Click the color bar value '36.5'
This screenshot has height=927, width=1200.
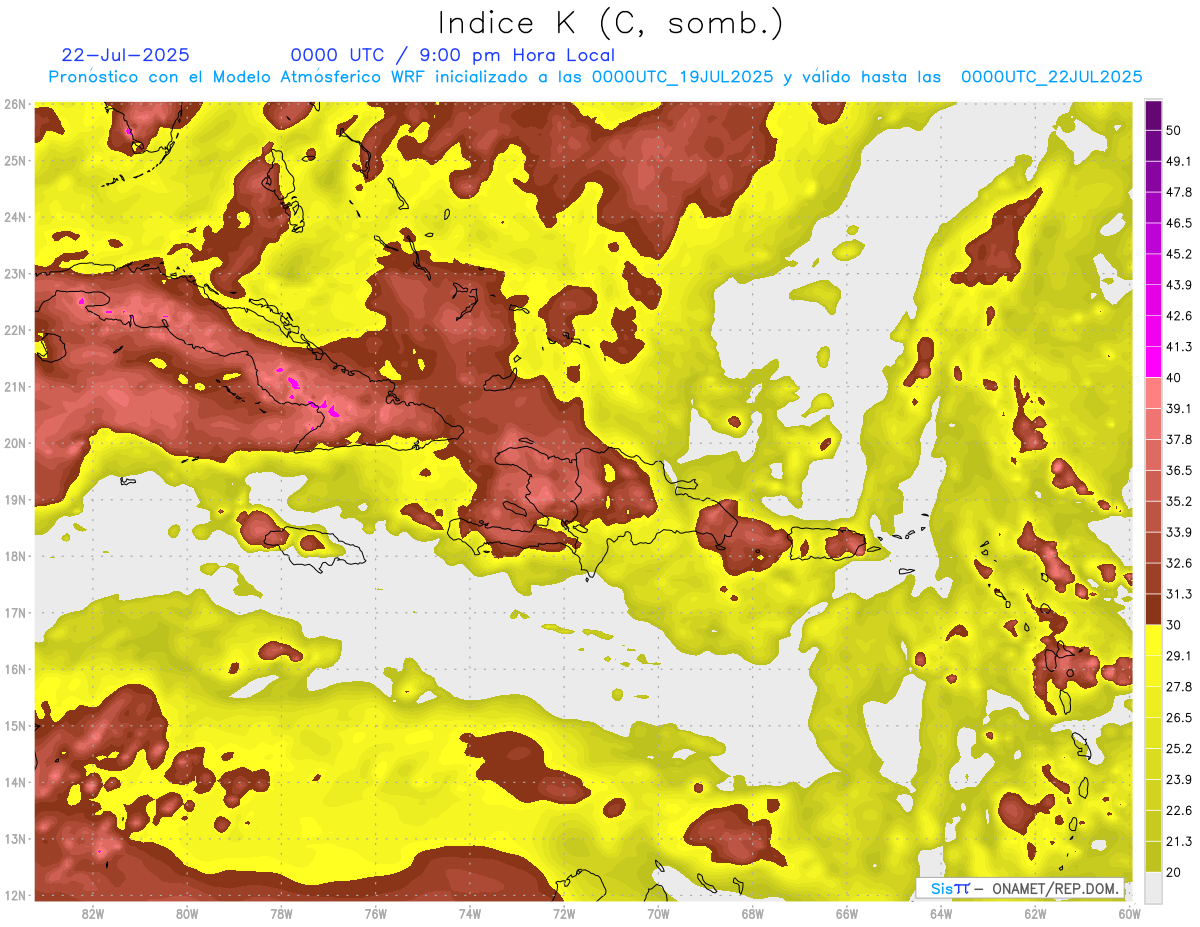[x=1179, y=471]
